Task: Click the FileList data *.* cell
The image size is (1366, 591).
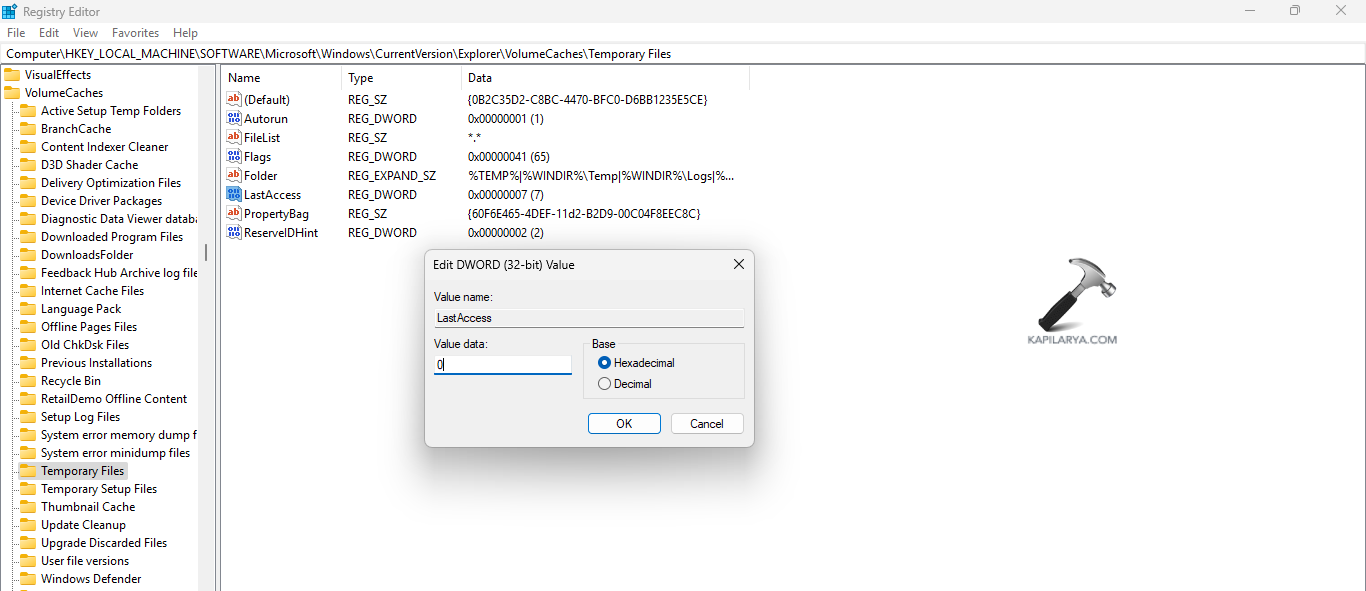Action: pos(475,138)
